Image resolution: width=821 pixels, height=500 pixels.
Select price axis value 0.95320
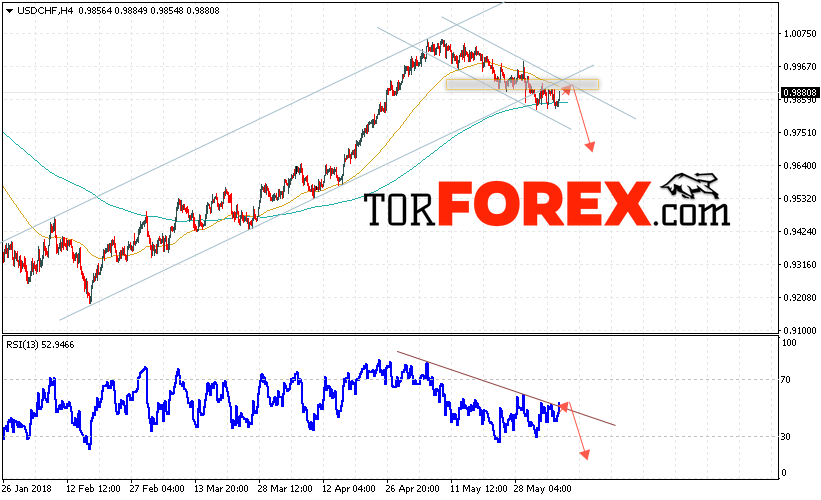coord(800,198)
